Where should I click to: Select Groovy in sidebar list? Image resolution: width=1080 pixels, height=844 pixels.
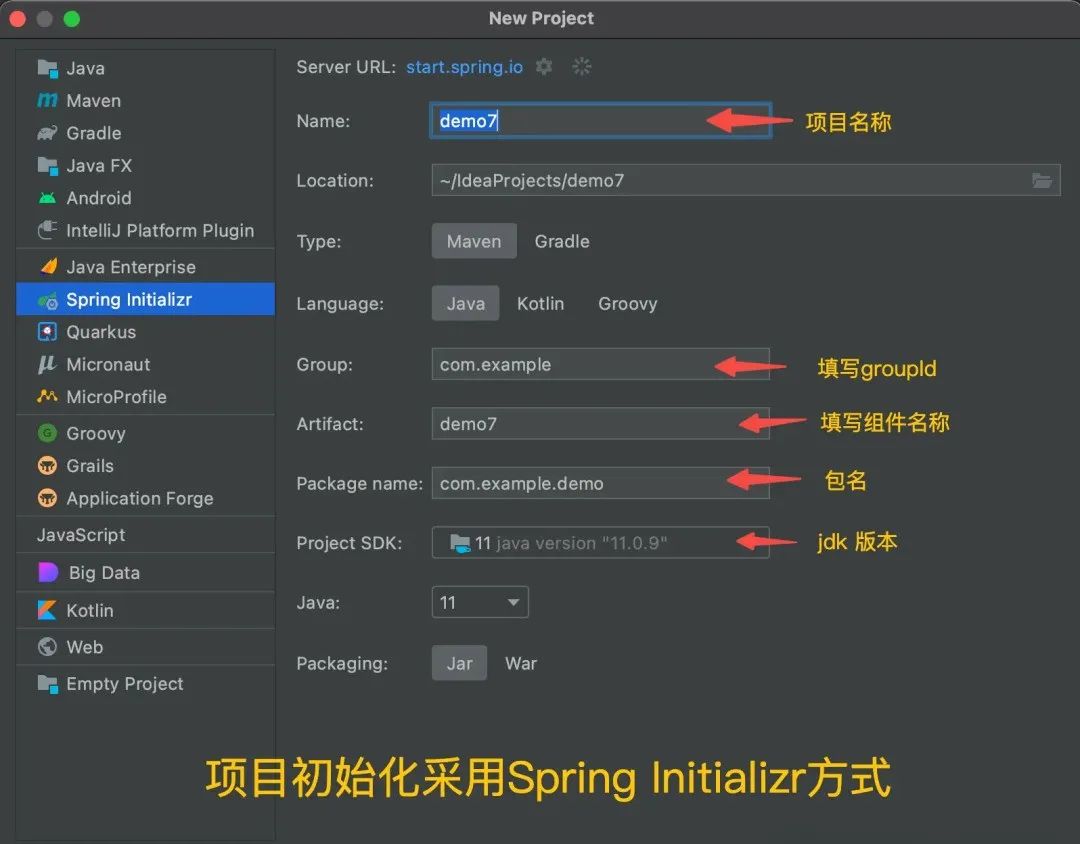click(145, 433)
